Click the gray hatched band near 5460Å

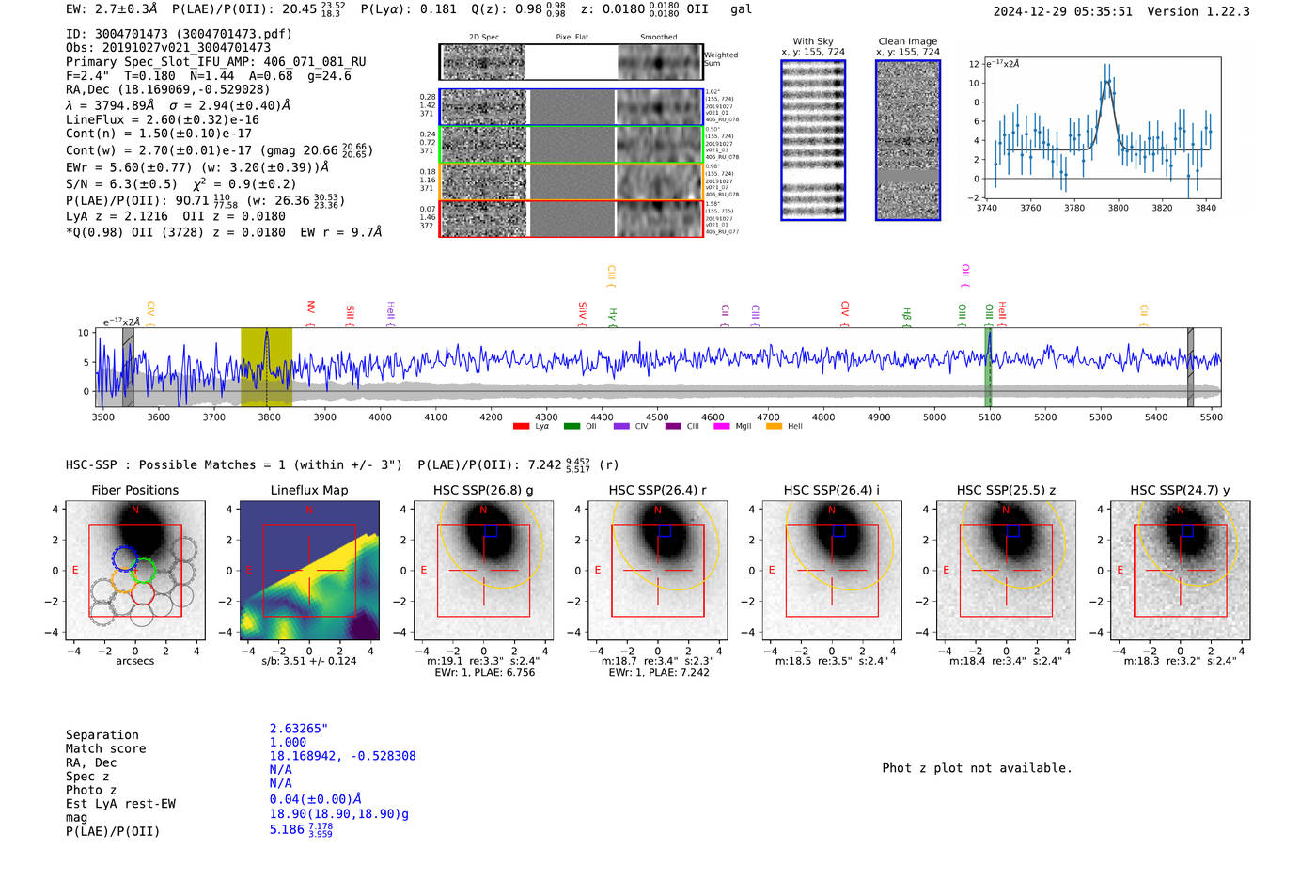(1190, 367)
